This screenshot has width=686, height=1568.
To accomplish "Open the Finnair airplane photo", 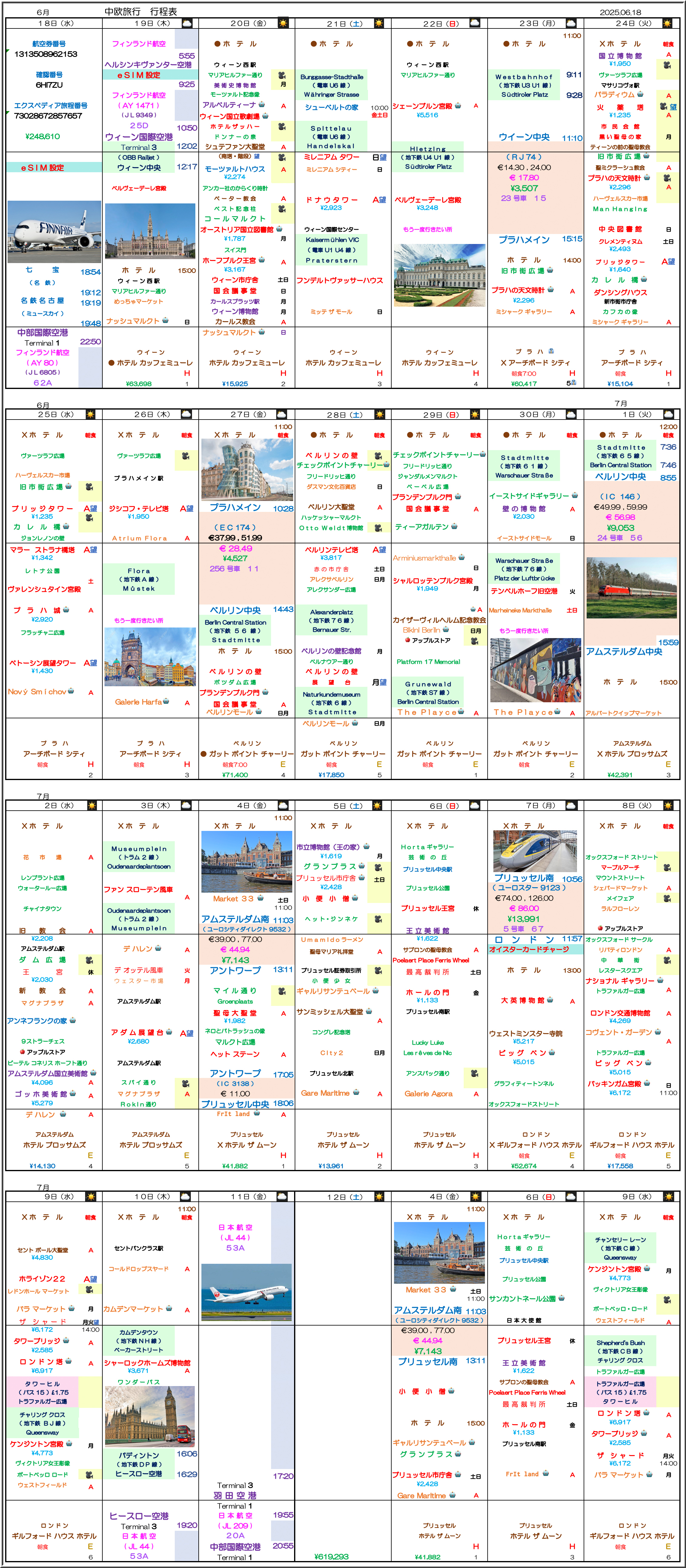I will (x=54, y=232).
